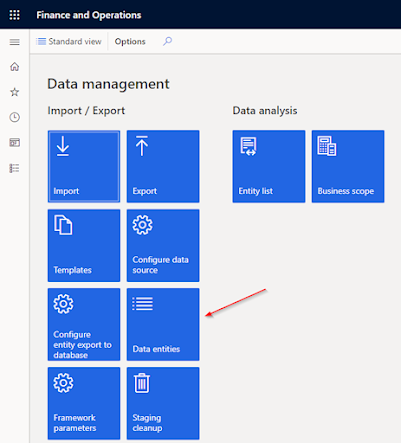Open Standard view selector

tap(69, 41)
